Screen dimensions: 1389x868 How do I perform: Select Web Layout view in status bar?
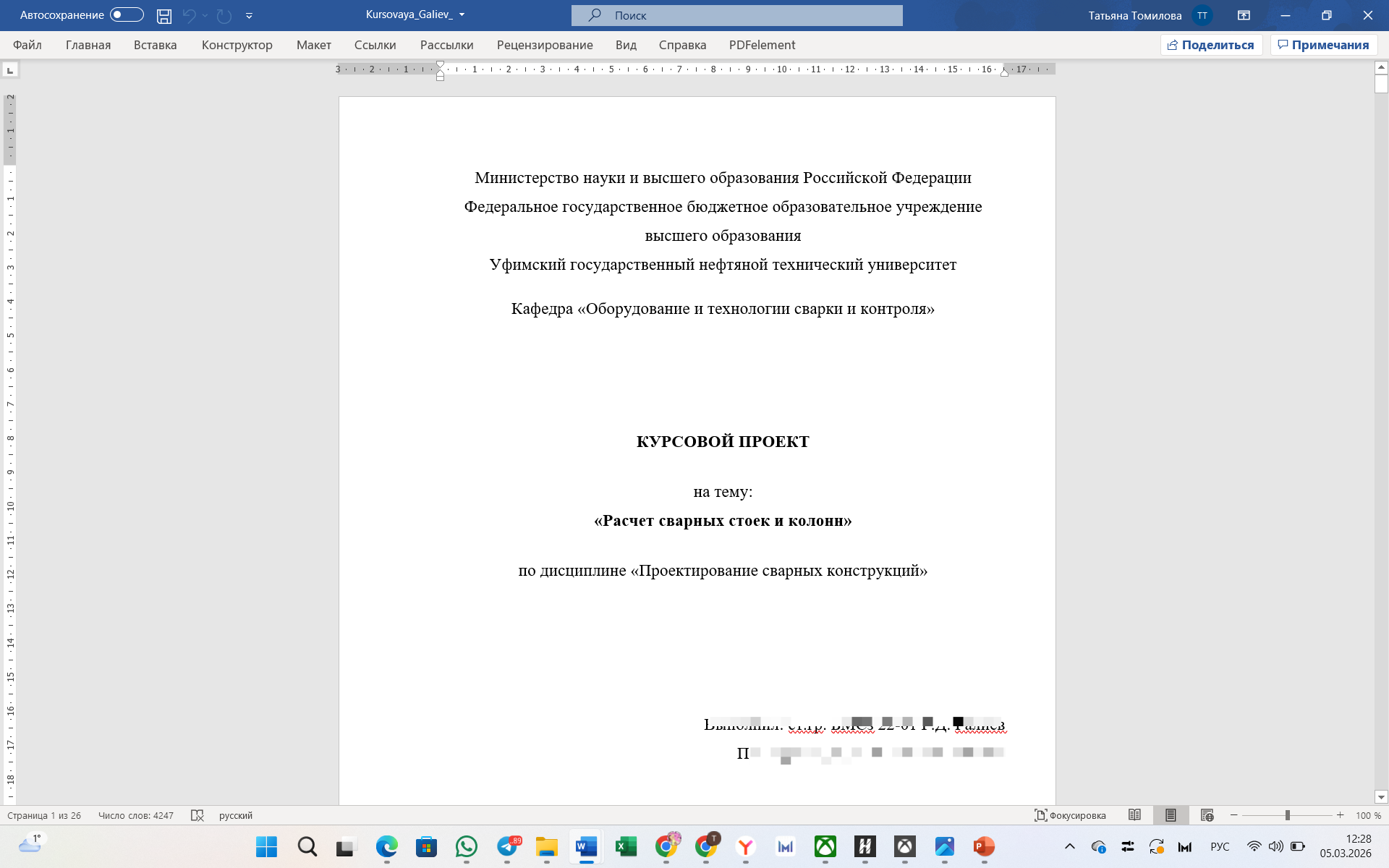1208,815
